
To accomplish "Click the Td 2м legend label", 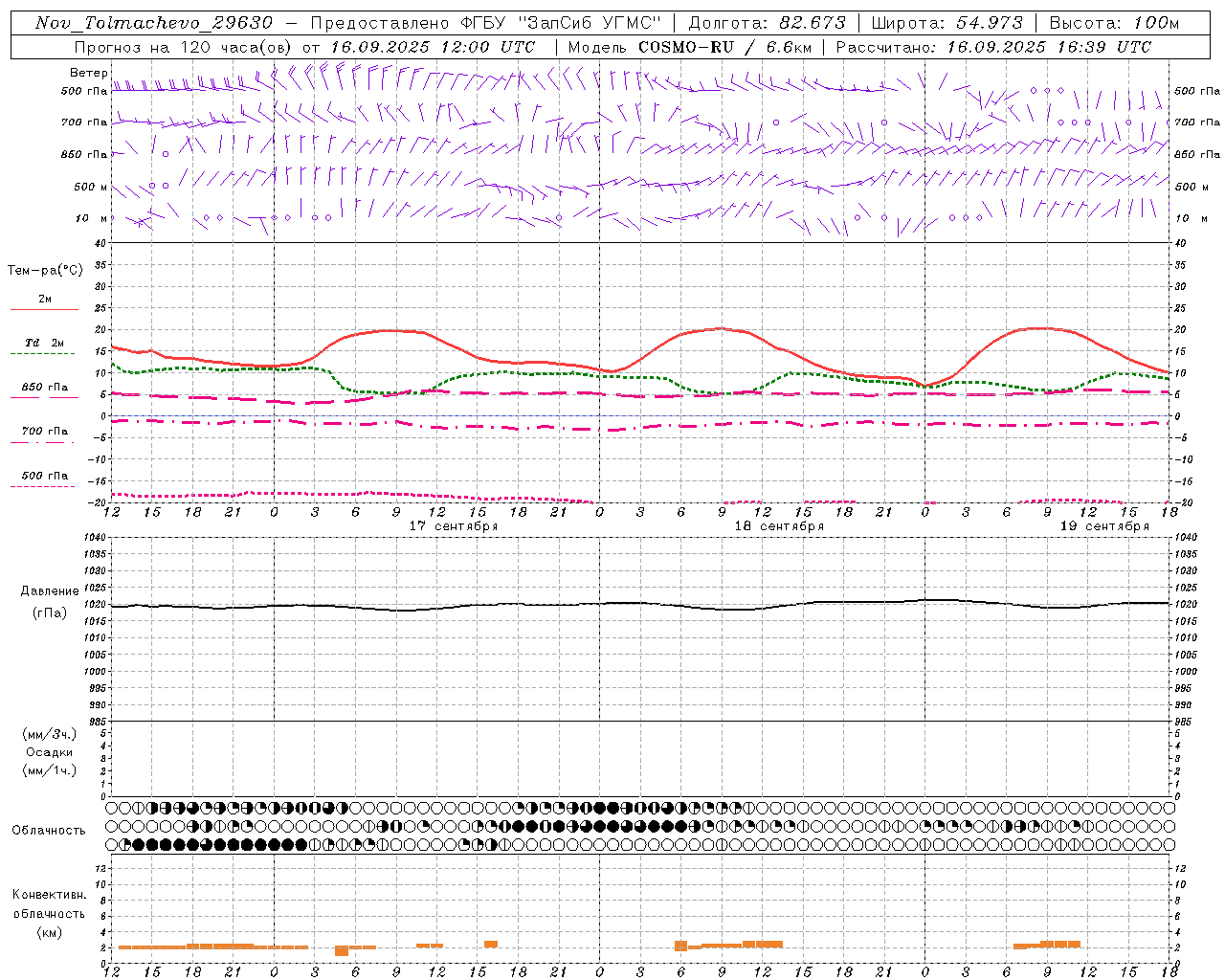I will [x=45, y=343].
